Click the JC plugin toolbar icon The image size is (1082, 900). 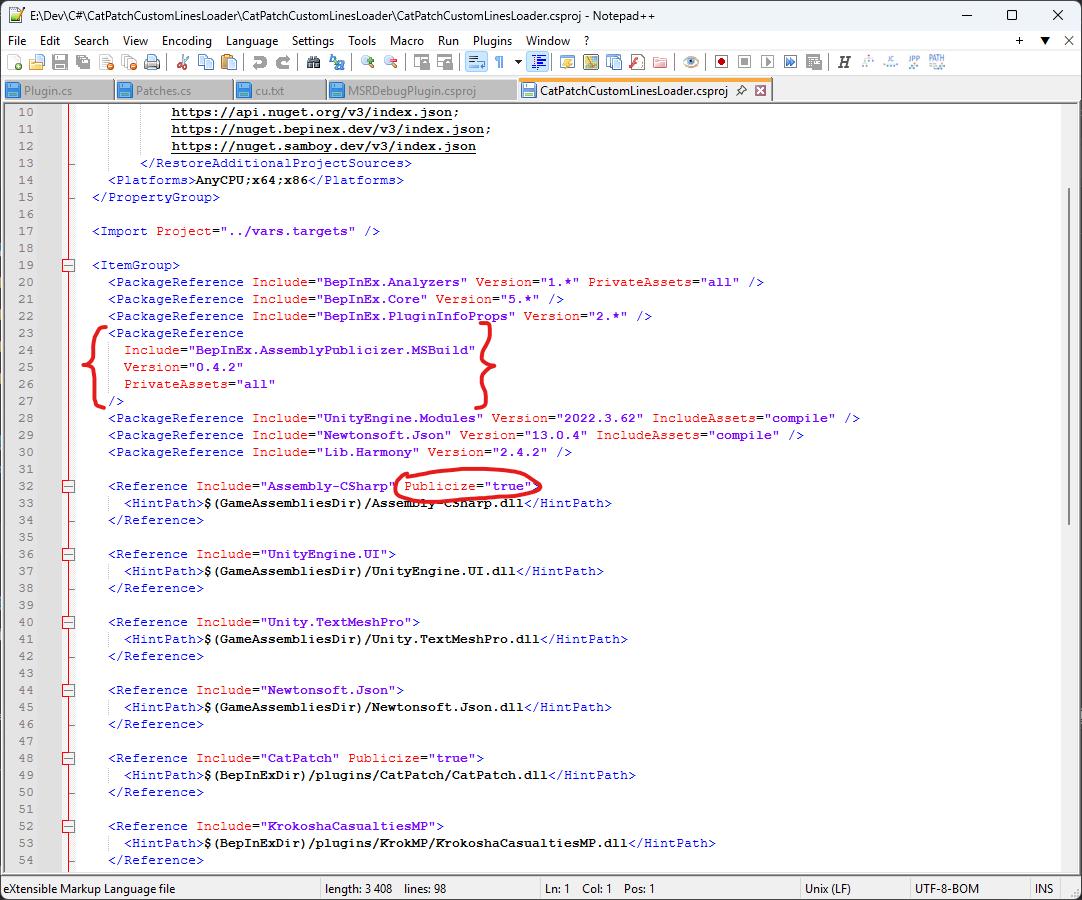click(891, 62)
